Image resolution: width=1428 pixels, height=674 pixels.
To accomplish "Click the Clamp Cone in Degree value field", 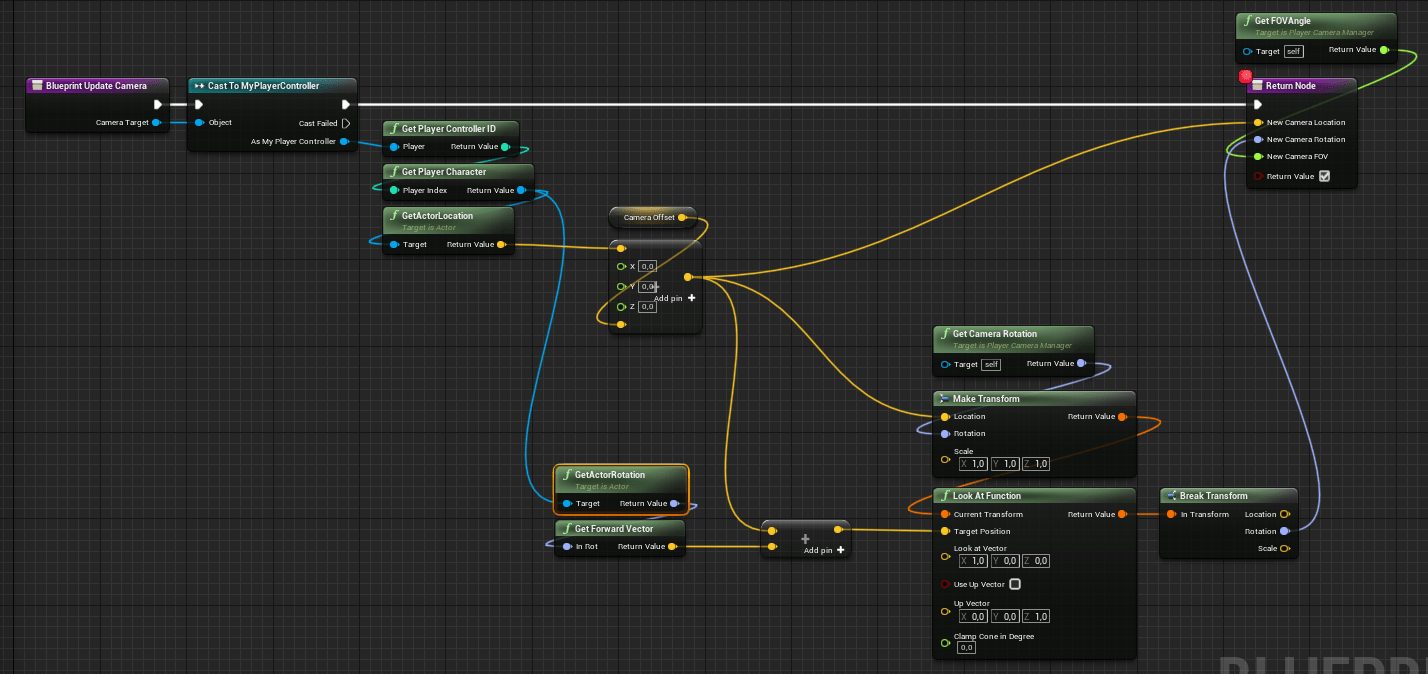I will tap(967, 648).
